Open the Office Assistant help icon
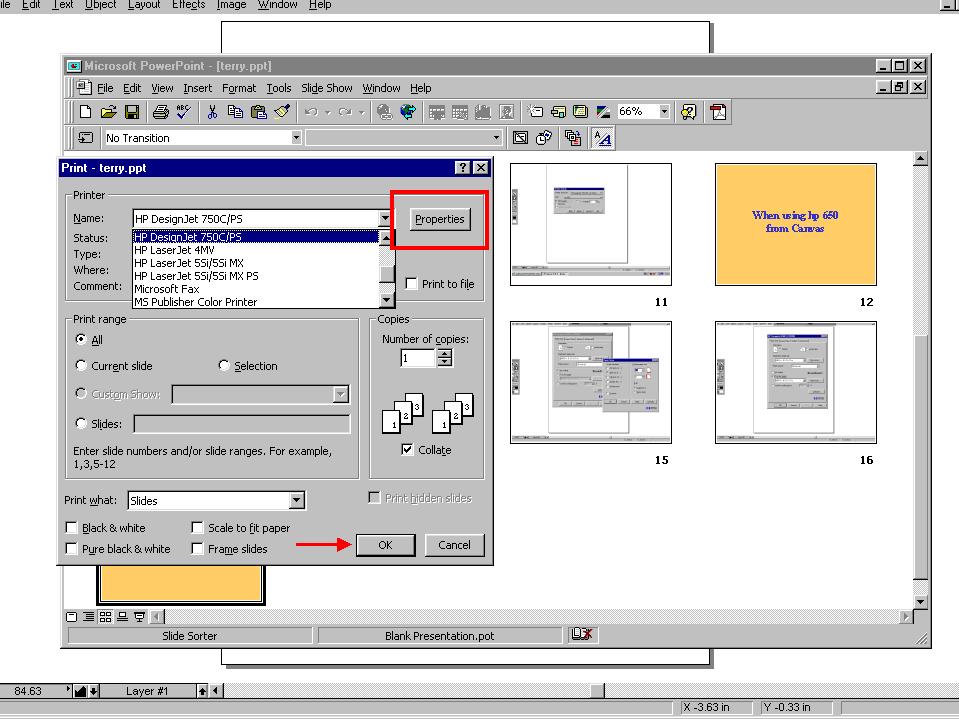959x719 pixels. [689, 112]
